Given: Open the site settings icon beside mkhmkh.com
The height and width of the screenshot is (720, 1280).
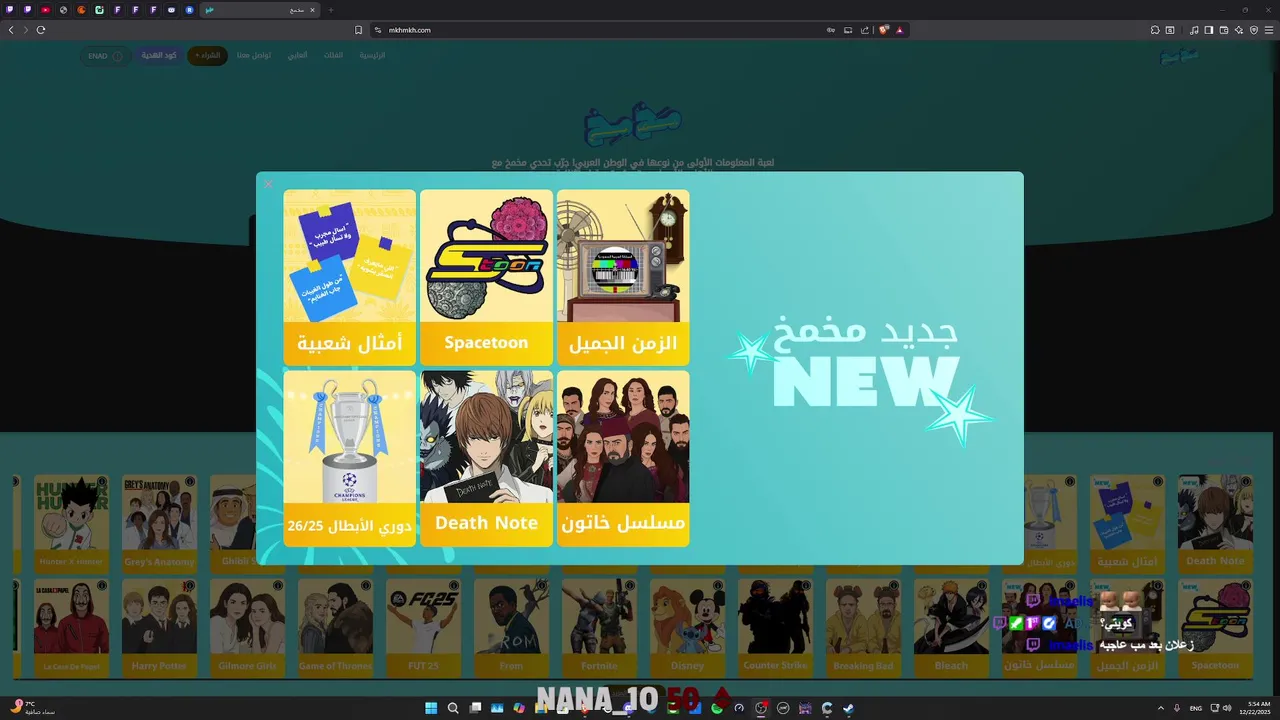Looking at the screenshot, I should tap(378, 30).
